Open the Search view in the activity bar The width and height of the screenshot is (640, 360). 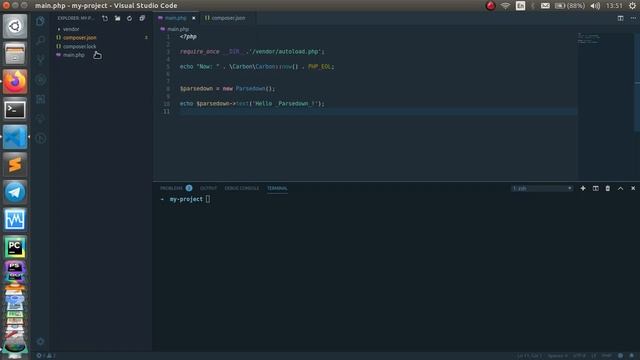click(40, 40)
